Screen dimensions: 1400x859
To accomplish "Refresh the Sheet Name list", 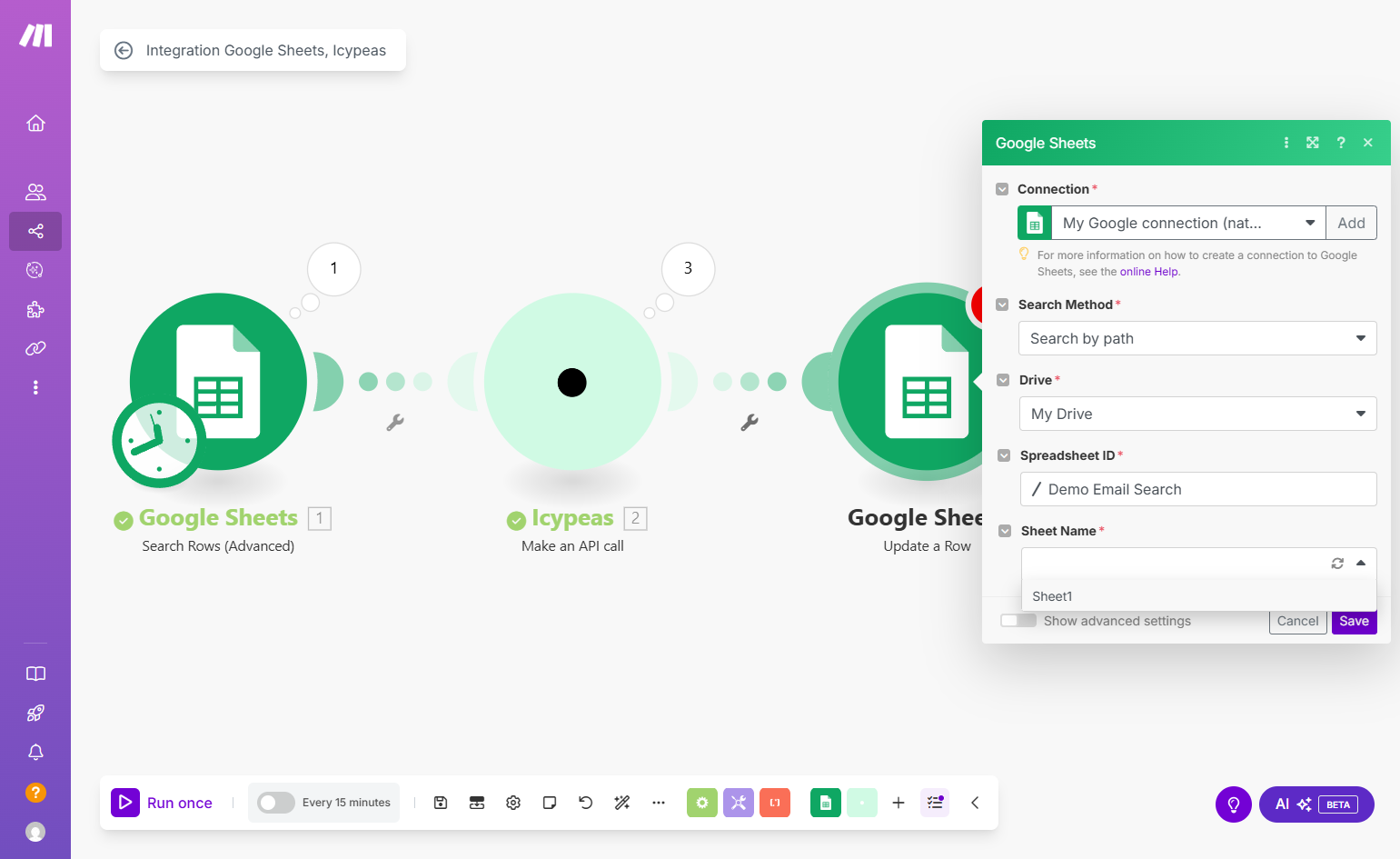I will (1337, 564).
